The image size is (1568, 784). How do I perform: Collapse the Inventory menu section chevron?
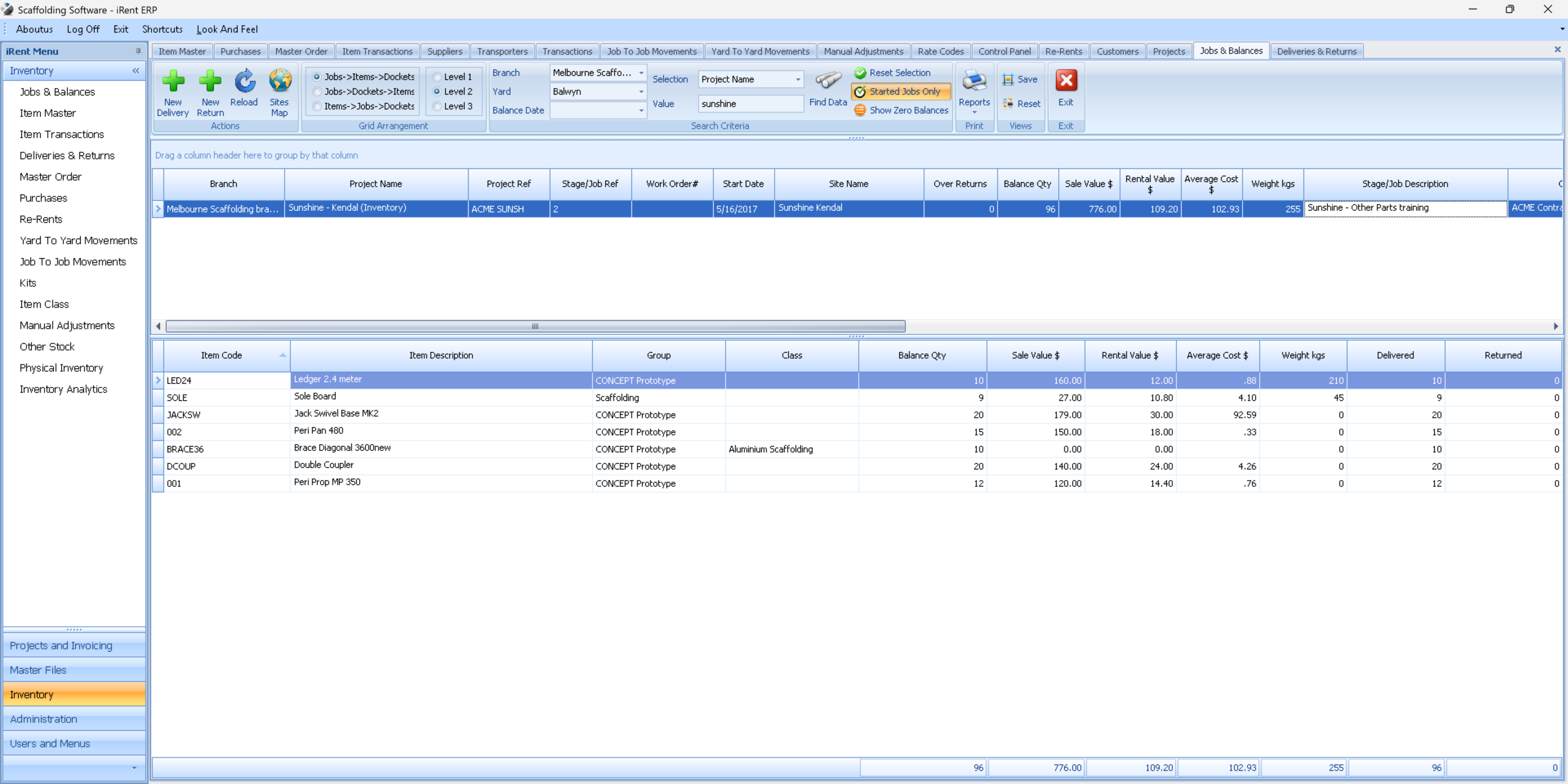pos(135,71)
